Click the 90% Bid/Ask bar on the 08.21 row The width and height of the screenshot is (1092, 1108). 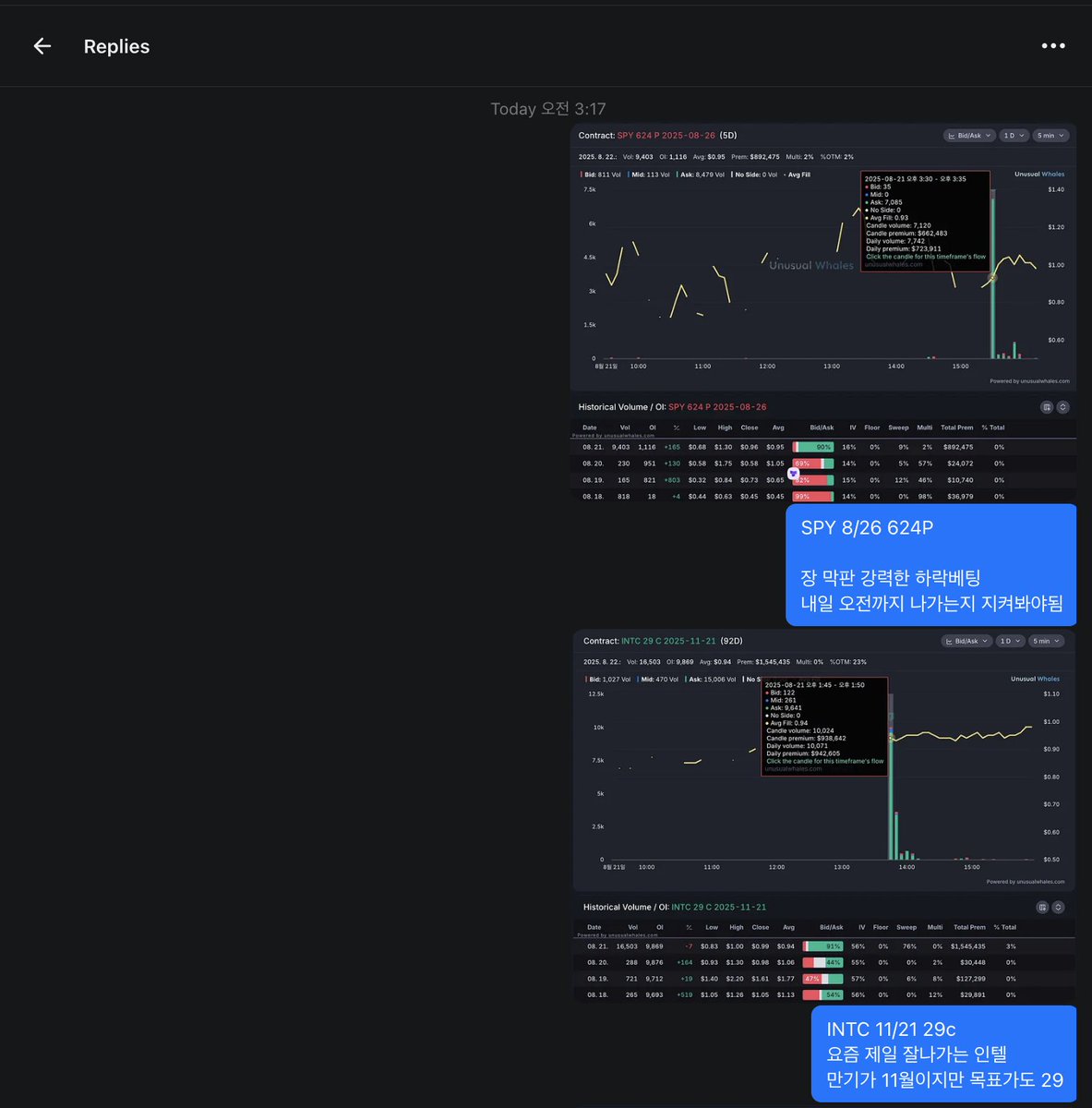click(x=814, y=447)
